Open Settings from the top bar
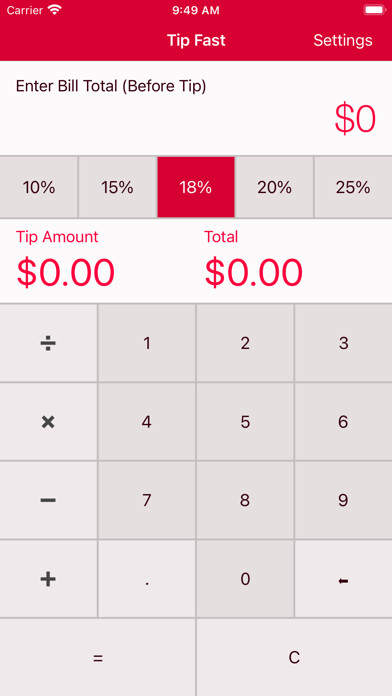The width and height of the screenshot is (392, 696). coord(343,40)
